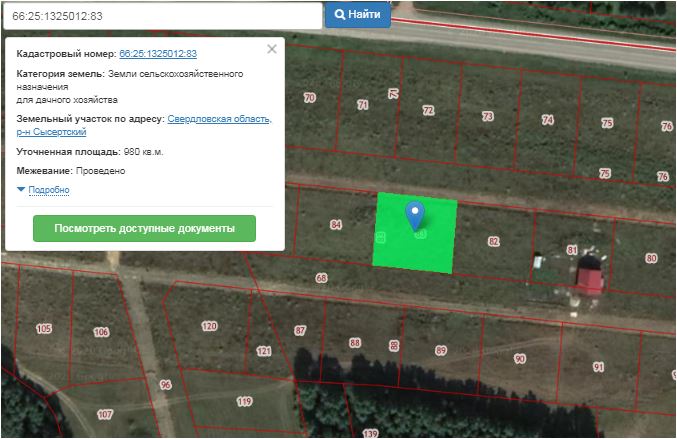Select parcel number 82 on the map
This screenshot has height=439, width=677.
(493, 241)
